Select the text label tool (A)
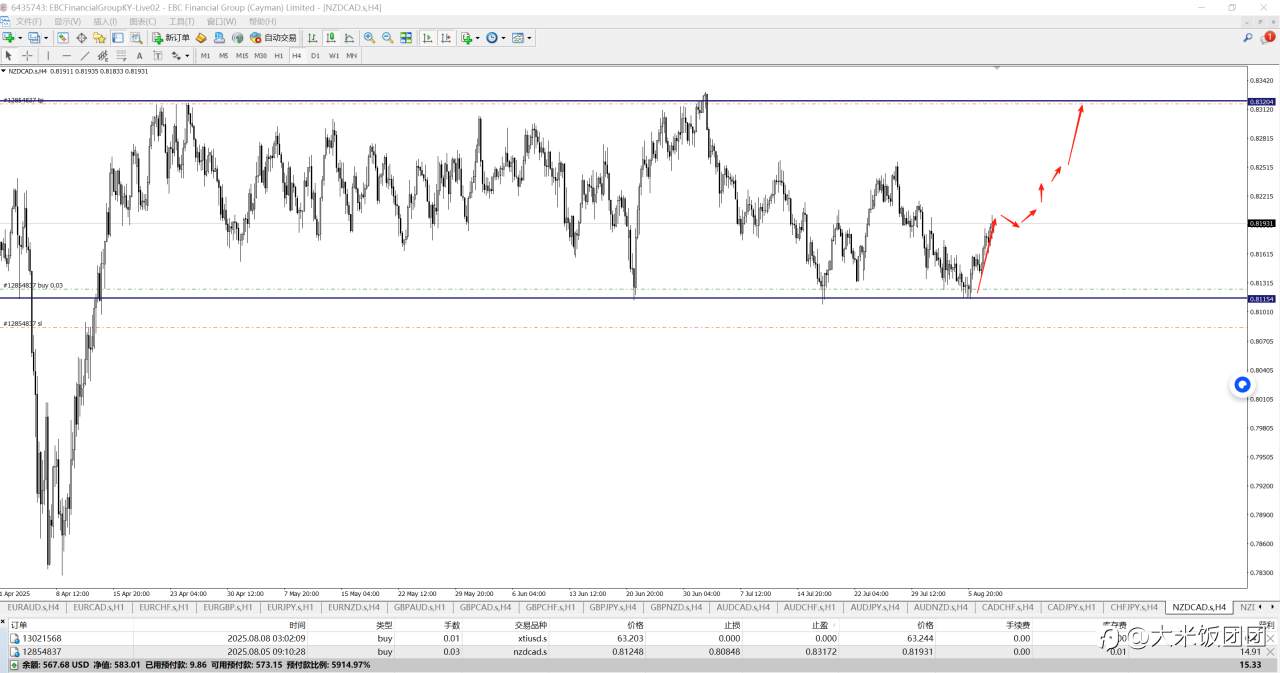1280x673 pixels. click(139, 56)
